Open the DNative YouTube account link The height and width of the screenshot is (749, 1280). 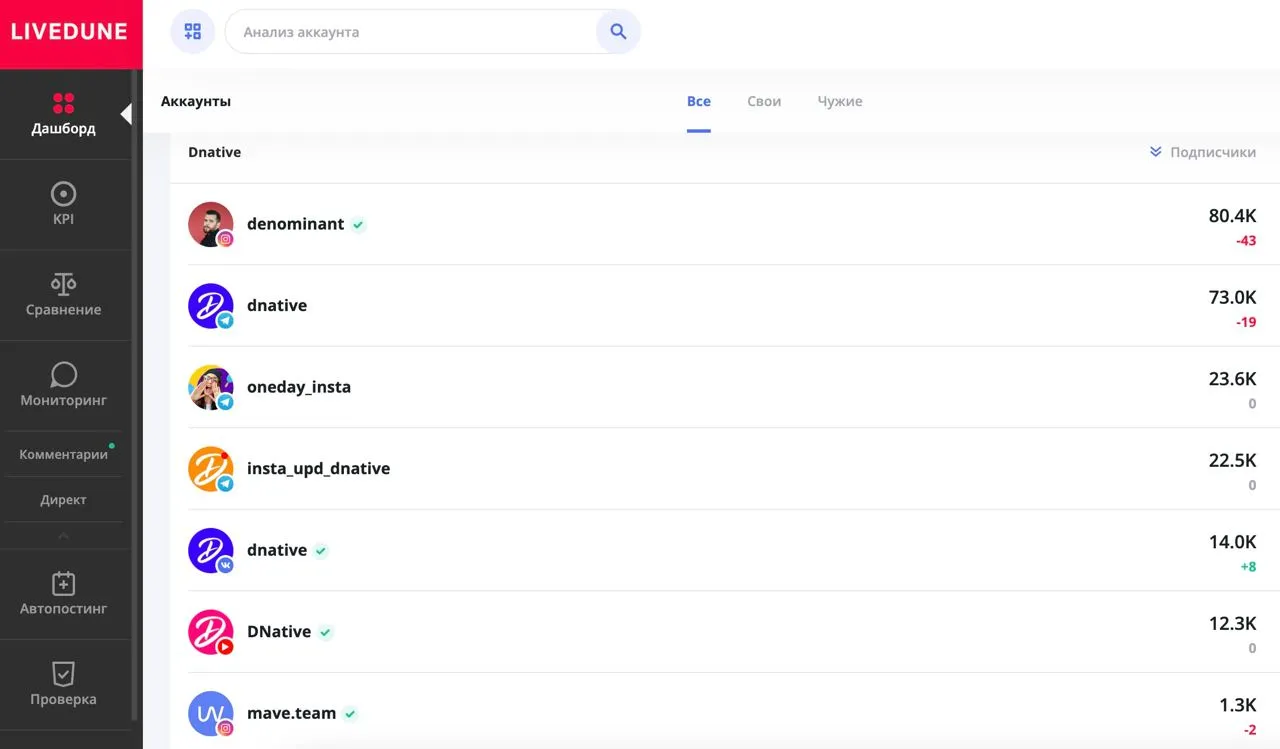pyautogui.click(x=279, y=632)
